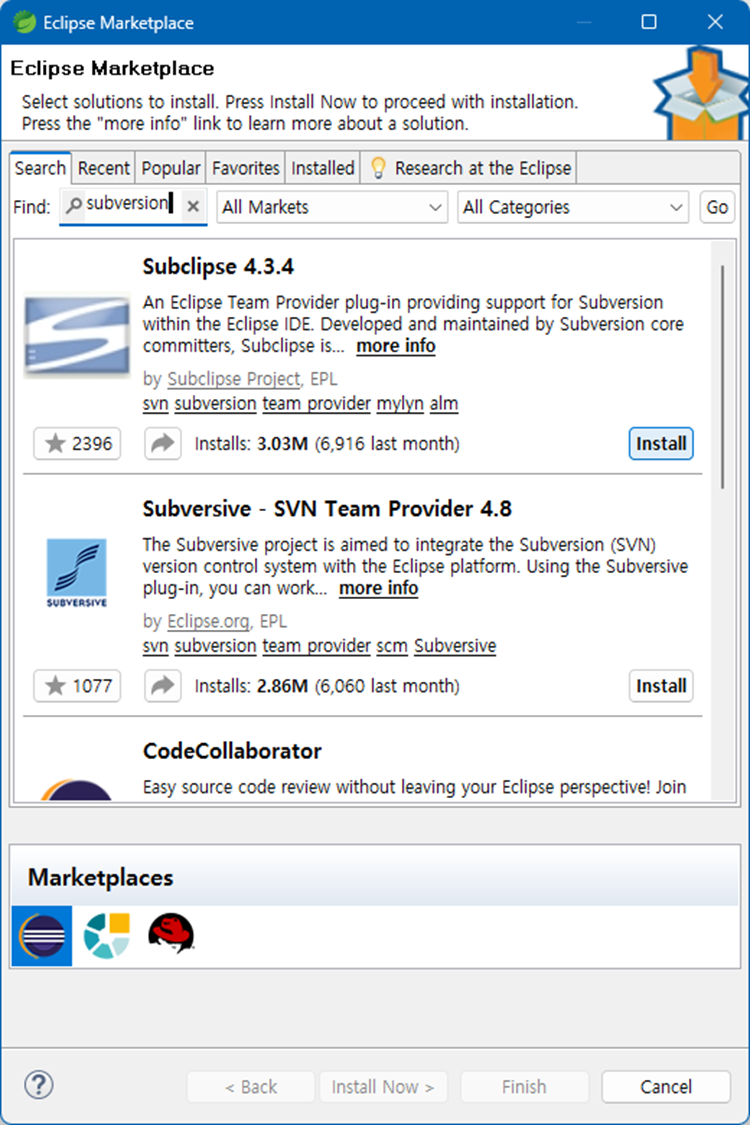Click into the Find search field
Image resolution: width=750 pixels, height=1125 pixels.
(x=133, y=207)
